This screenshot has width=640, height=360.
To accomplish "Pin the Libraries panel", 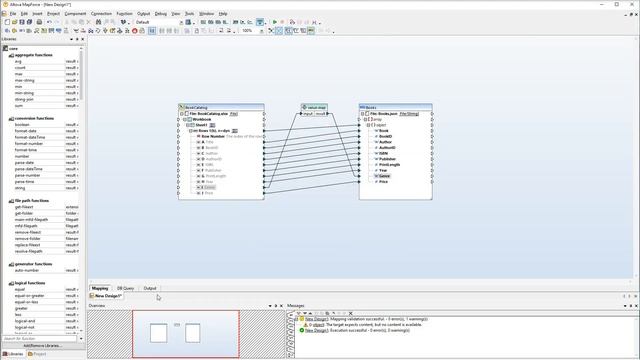I will pos(77,39).
